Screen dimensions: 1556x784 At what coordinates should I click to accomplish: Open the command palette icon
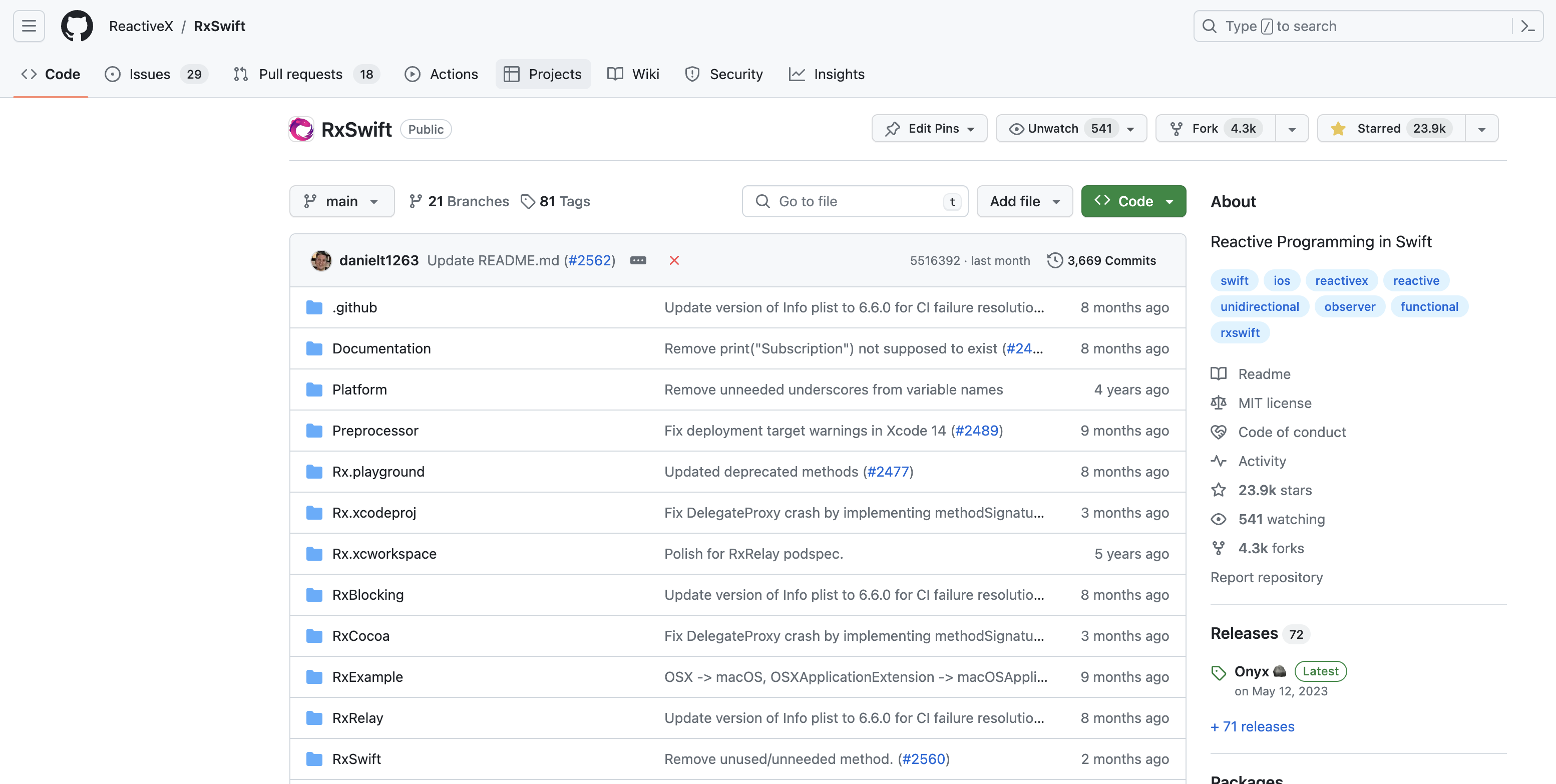pos(1527,26)
